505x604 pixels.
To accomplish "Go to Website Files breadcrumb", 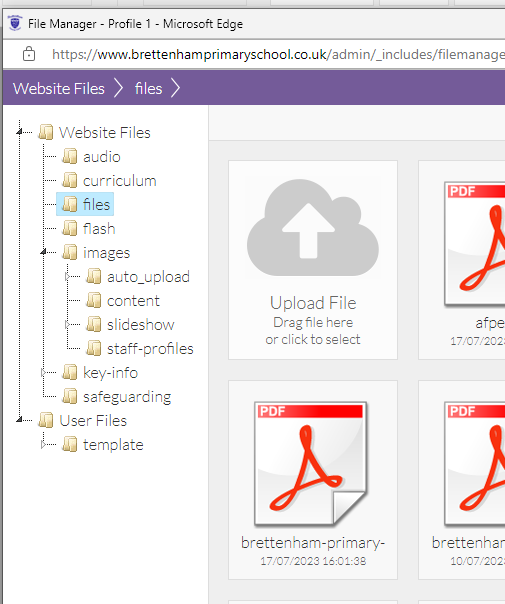I will [x=59, y=88].
